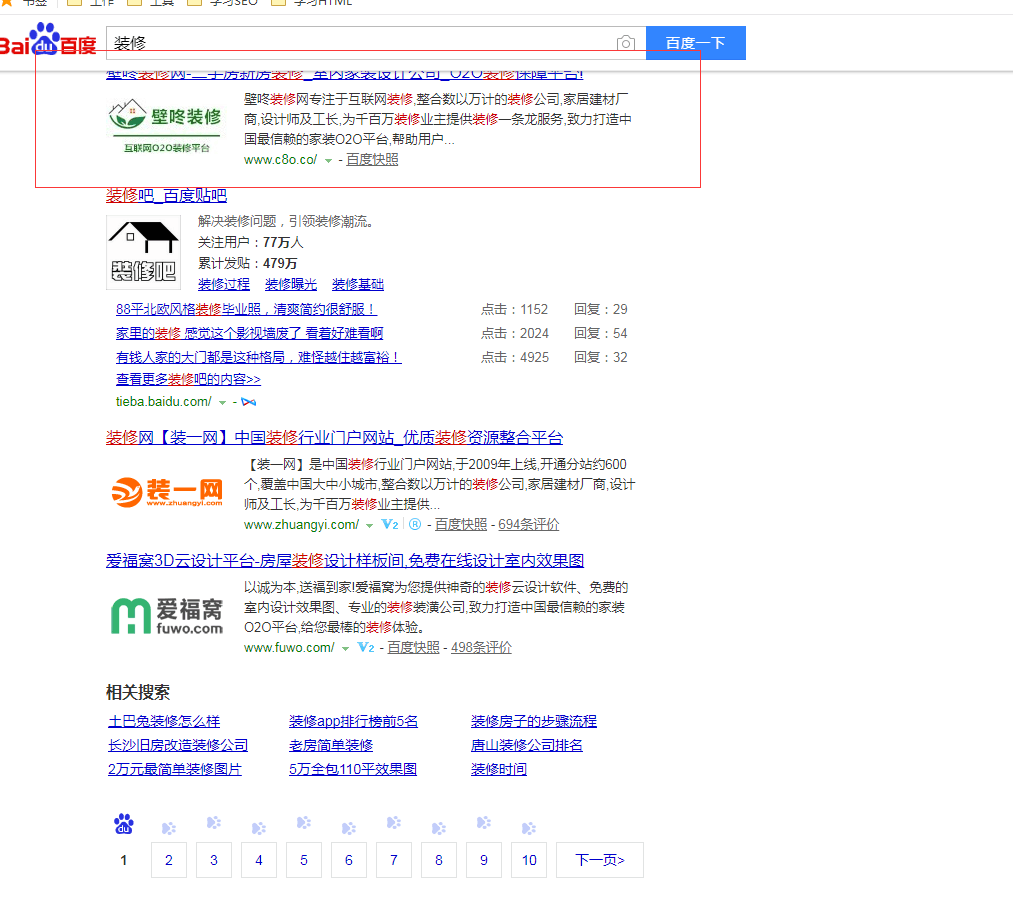Click the V2 badge next to fuwo.com
This screenshot has height=898, width=1013.
point(366,647)
